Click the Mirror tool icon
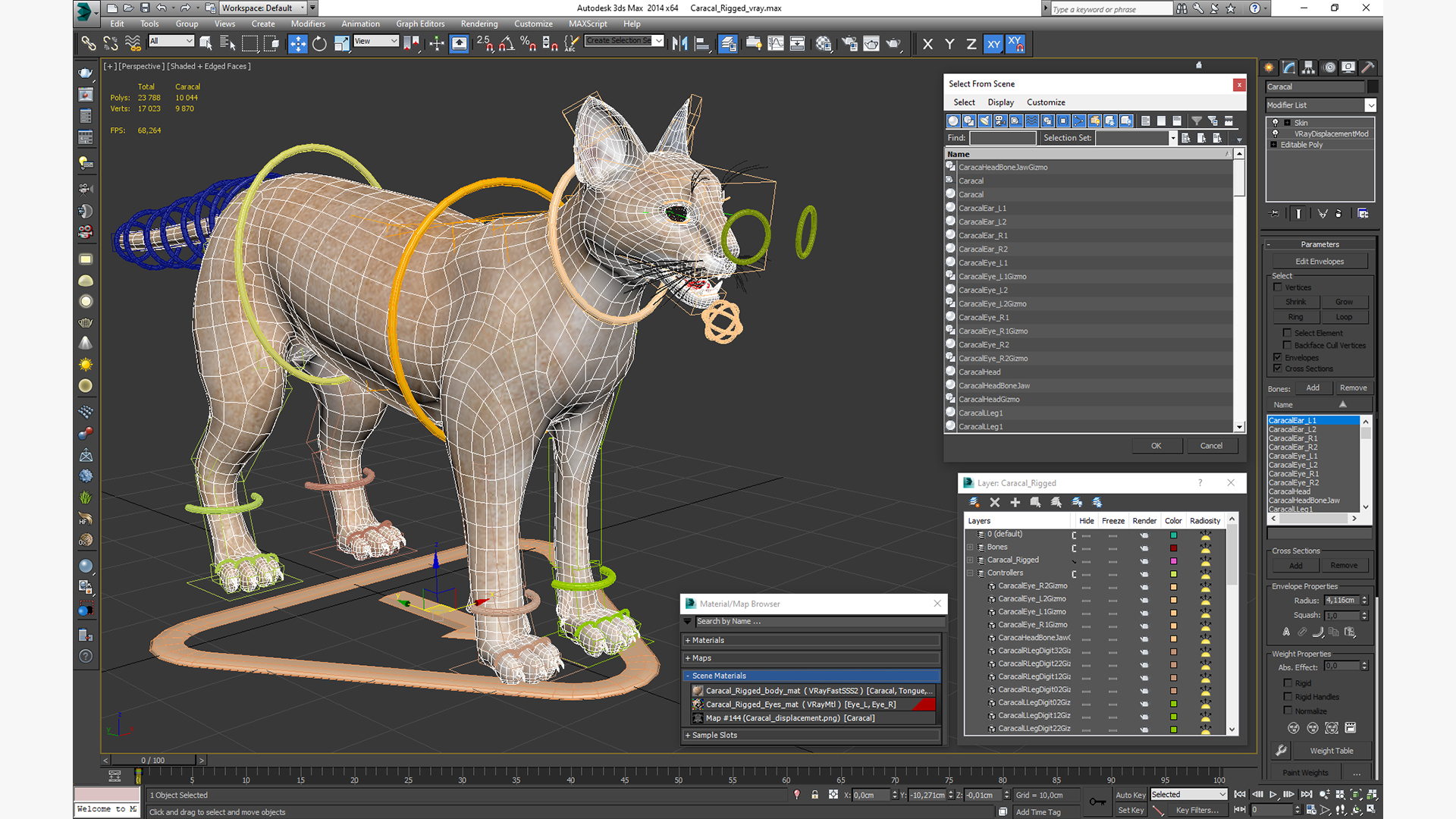 coord(679,43)
